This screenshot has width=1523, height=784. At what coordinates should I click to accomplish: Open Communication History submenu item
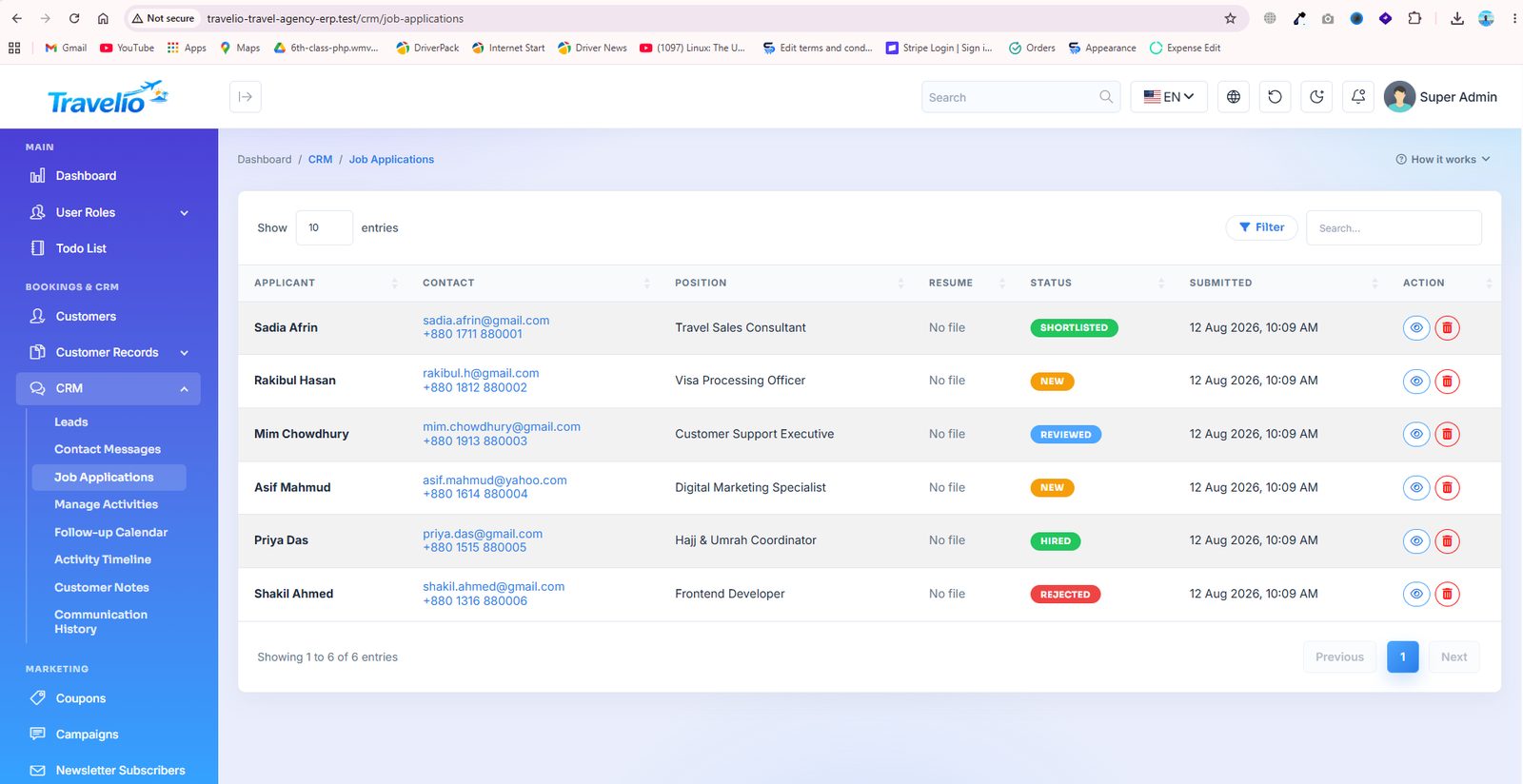[x=101, y=621]
